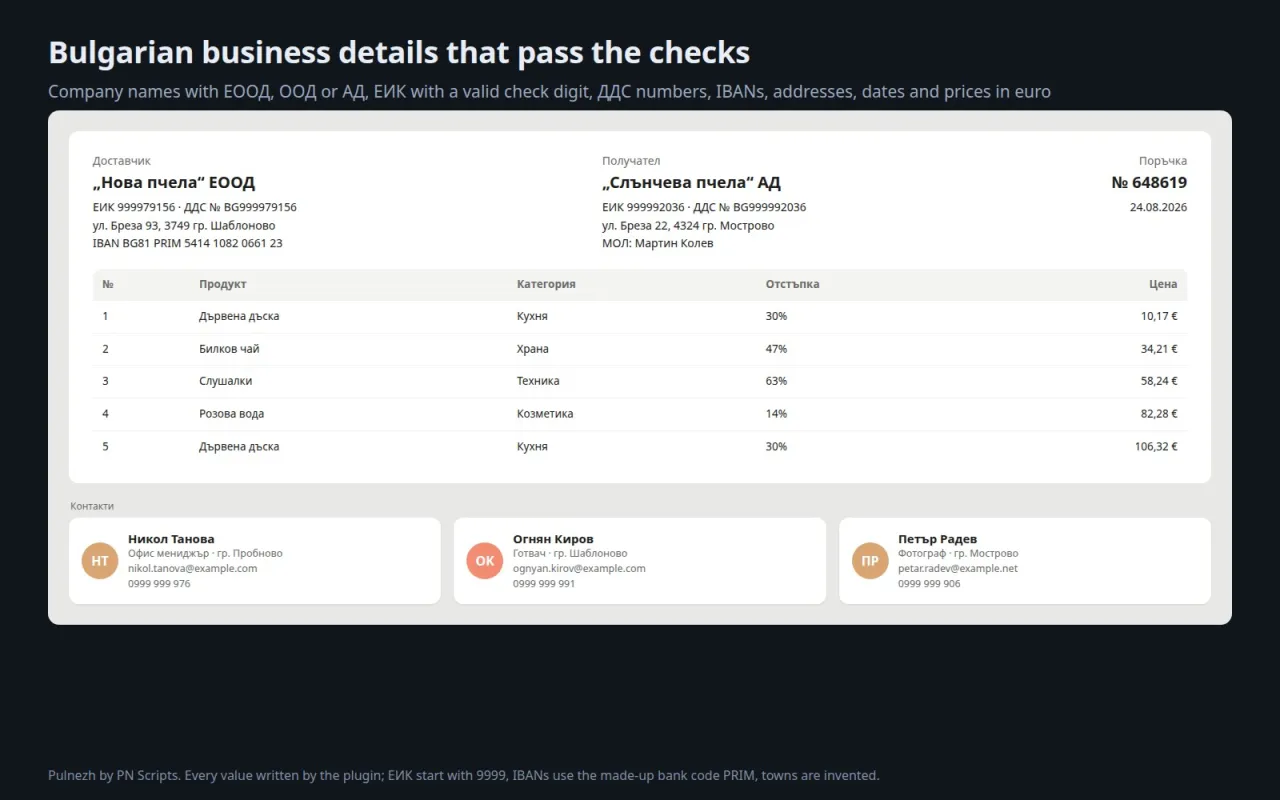The height and width of the screenshot is (800, 1280).
Task: Click the Цена column header
Action: click(x=1163, y=284)
